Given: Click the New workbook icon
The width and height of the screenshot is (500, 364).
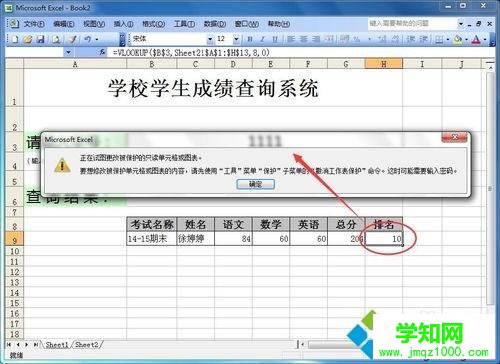Looking at the screenshot, I should coord(15,39).
